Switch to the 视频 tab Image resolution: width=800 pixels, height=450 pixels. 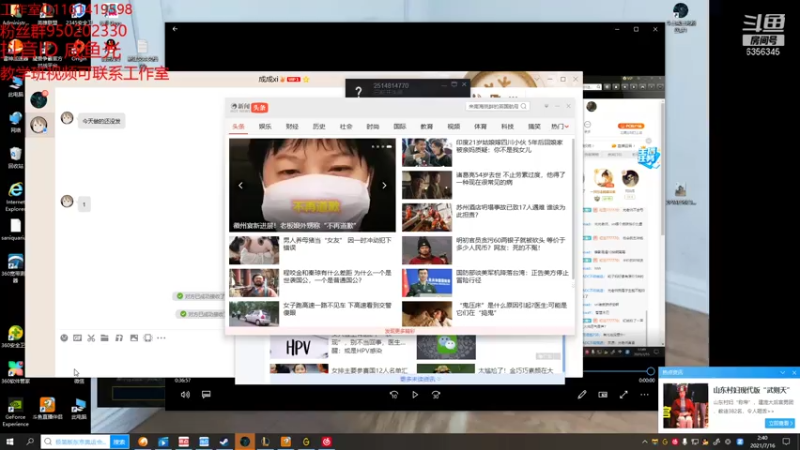pos(454,127)
